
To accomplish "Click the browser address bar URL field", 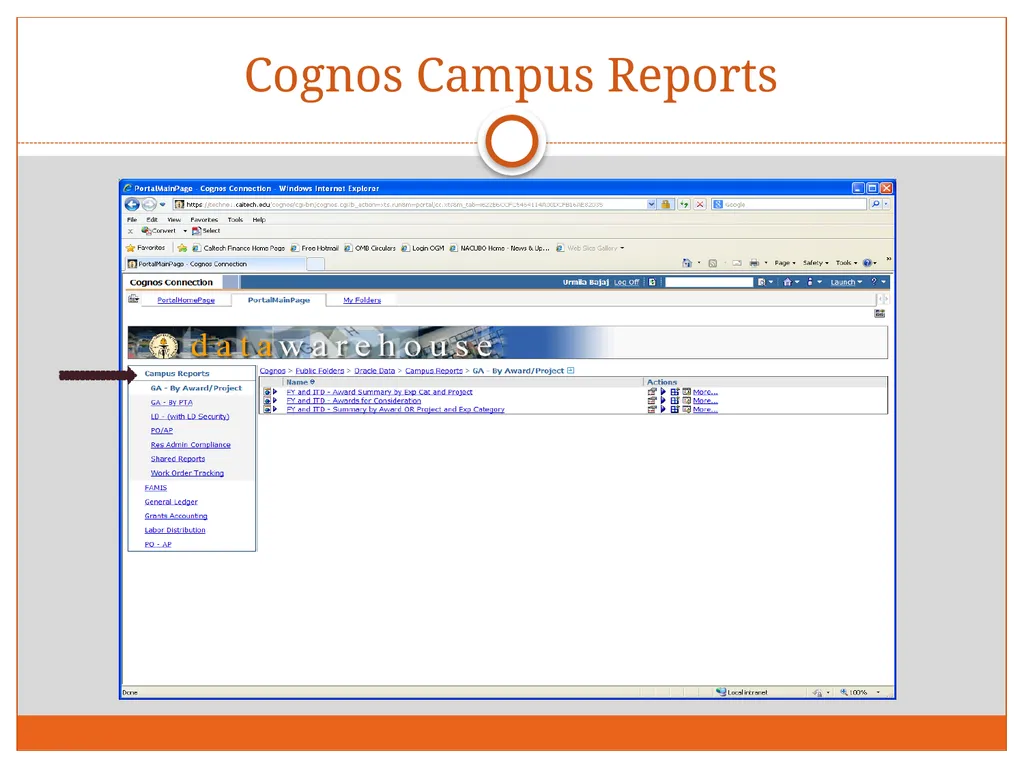I will (409, 204).
